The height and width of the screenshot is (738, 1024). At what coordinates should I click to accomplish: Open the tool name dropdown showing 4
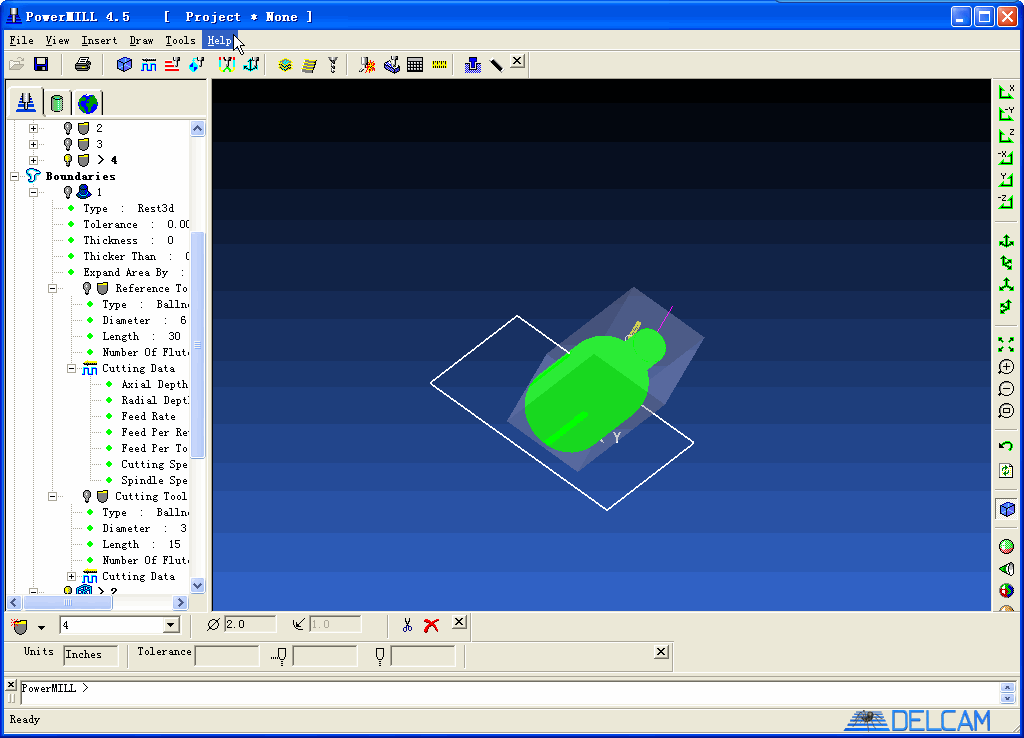pos(170,625)
